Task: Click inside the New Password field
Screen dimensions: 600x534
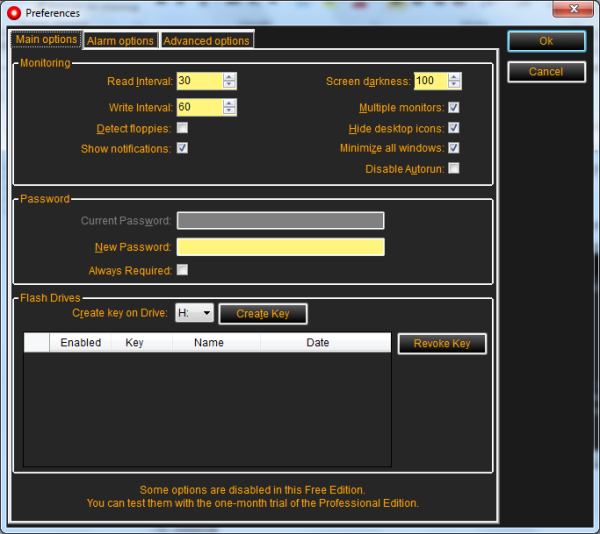Action: pos(280,247)
